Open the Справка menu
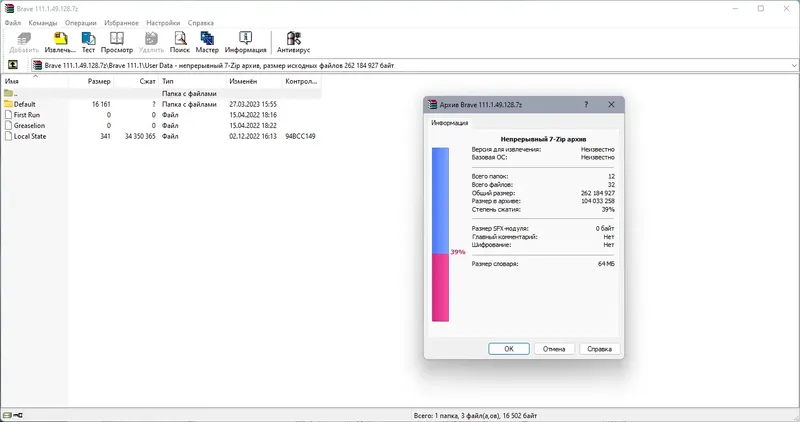 (x=201, y=23)
